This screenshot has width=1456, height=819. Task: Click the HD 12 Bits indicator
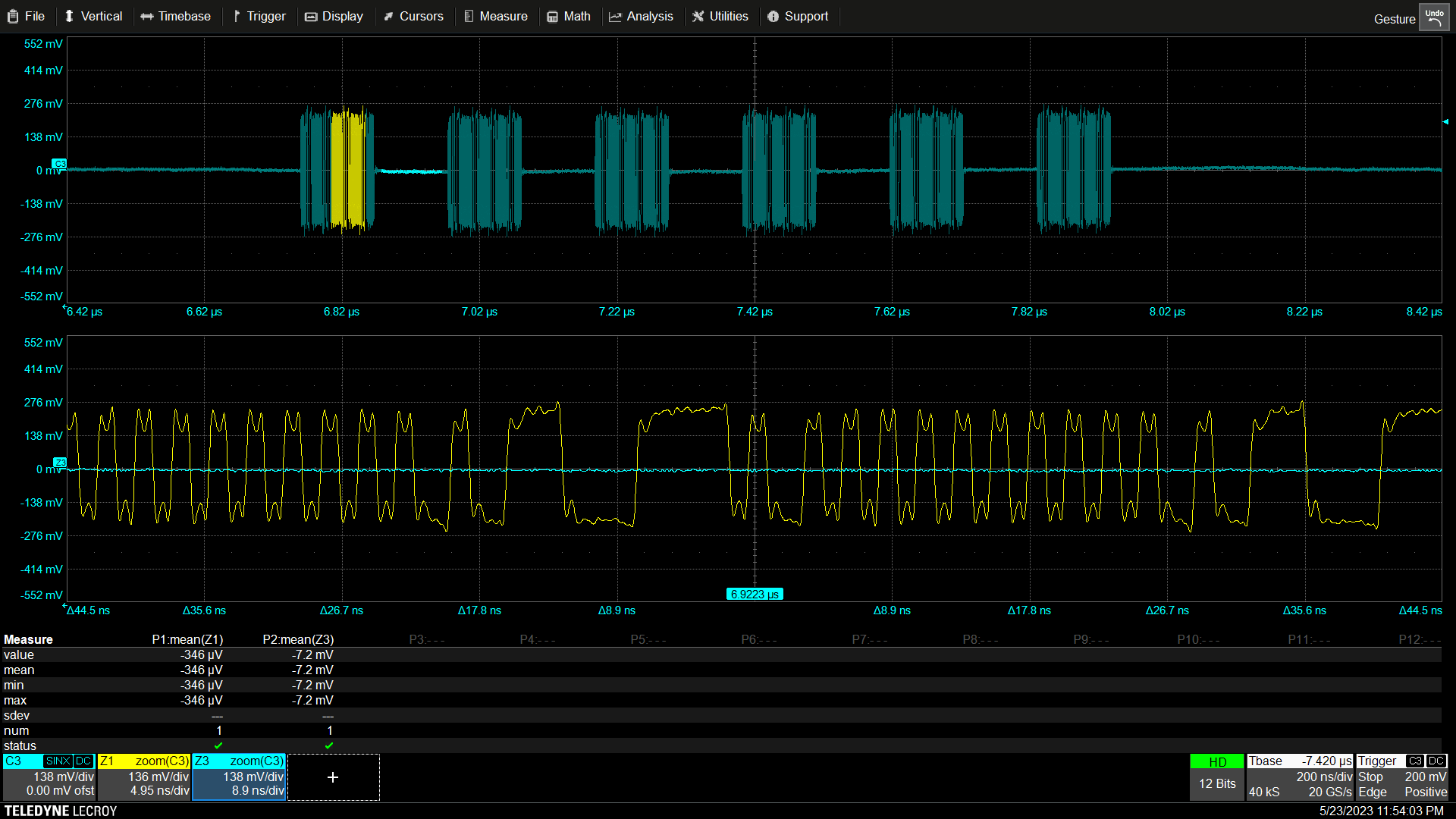click(x=1217, y=776)
